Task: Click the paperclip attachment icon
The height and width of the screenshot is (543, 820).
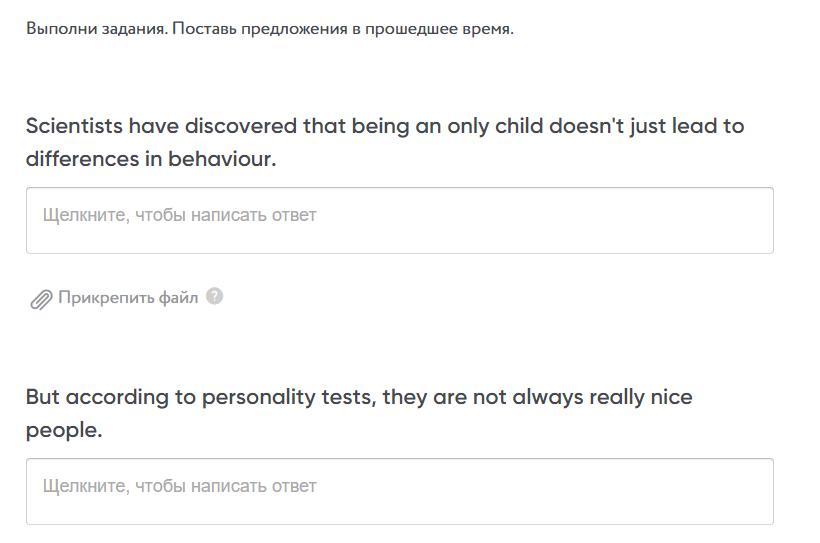Action: pyautogui.click(x=40, y=299)
